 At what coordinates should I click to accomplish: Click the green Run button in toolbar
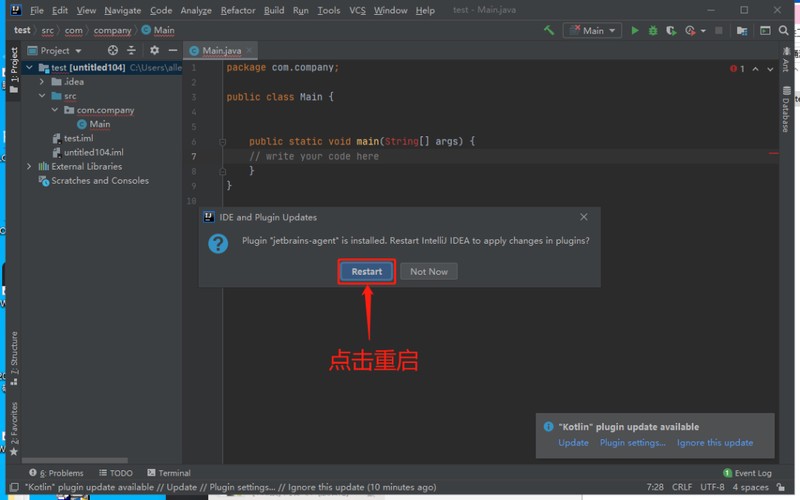click(634, 31)
